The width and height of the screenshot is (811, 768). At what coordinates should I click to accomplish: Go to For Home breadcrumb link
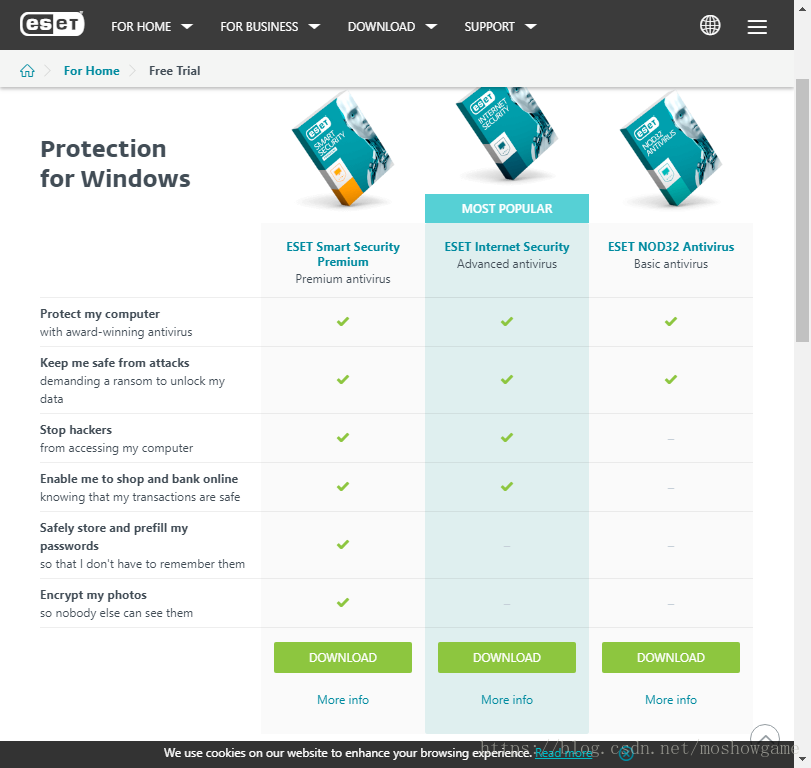point(92,71)
